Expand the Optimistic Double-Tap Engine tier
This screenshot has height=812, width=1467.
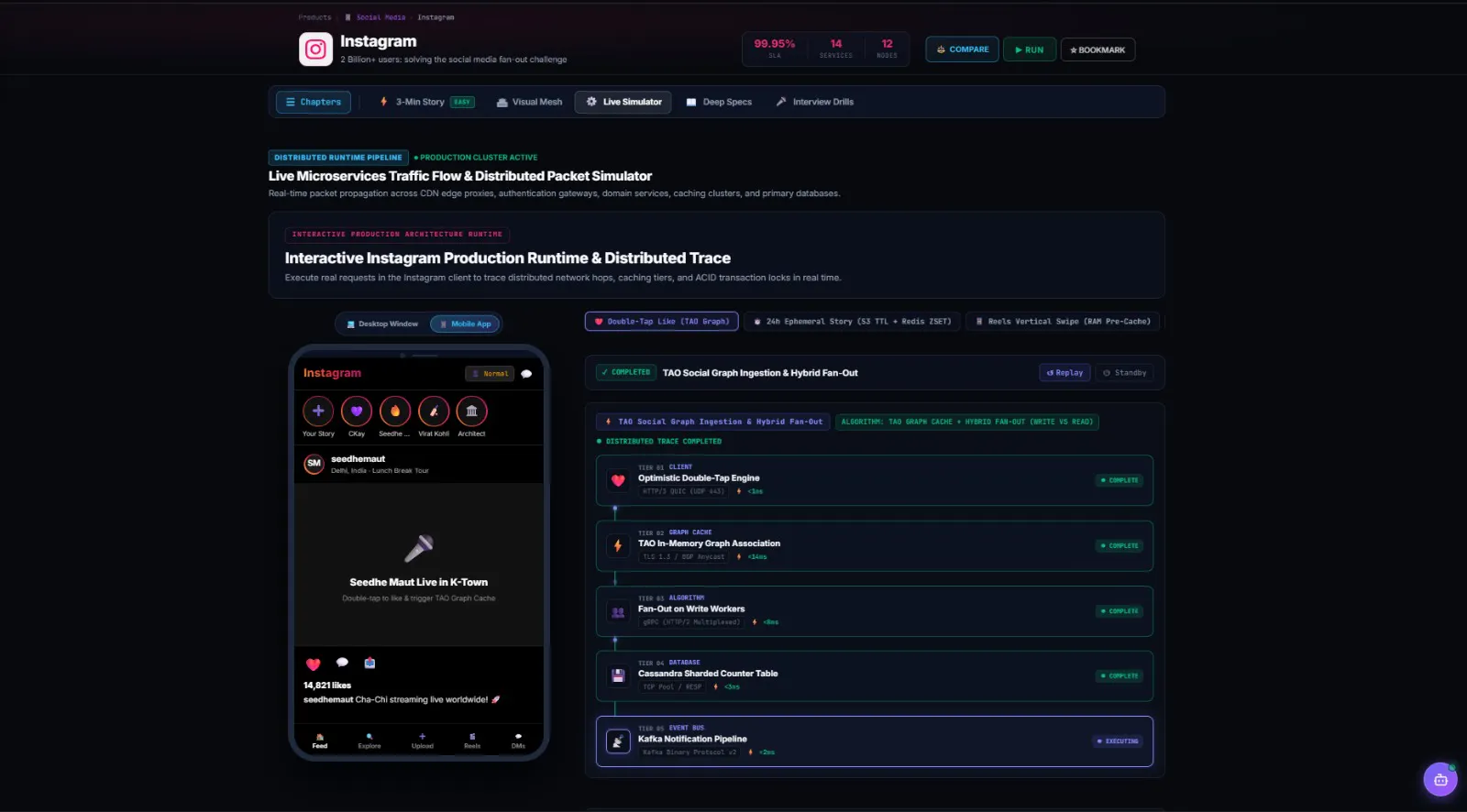pos(875,480)
